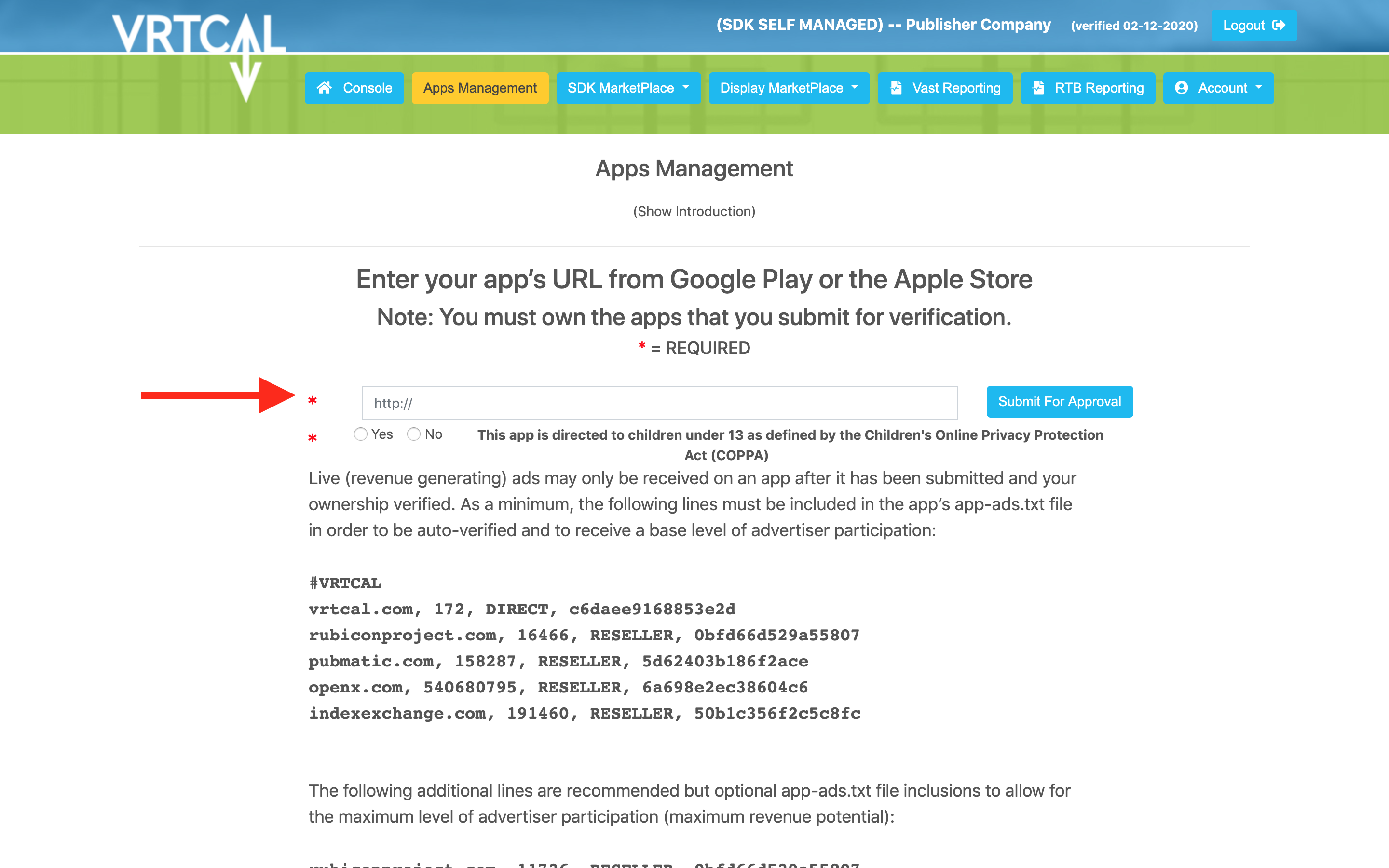Open the Account dropdown caret
Viewport: 1389px width, 868px height.
[x=1259, y=88]
